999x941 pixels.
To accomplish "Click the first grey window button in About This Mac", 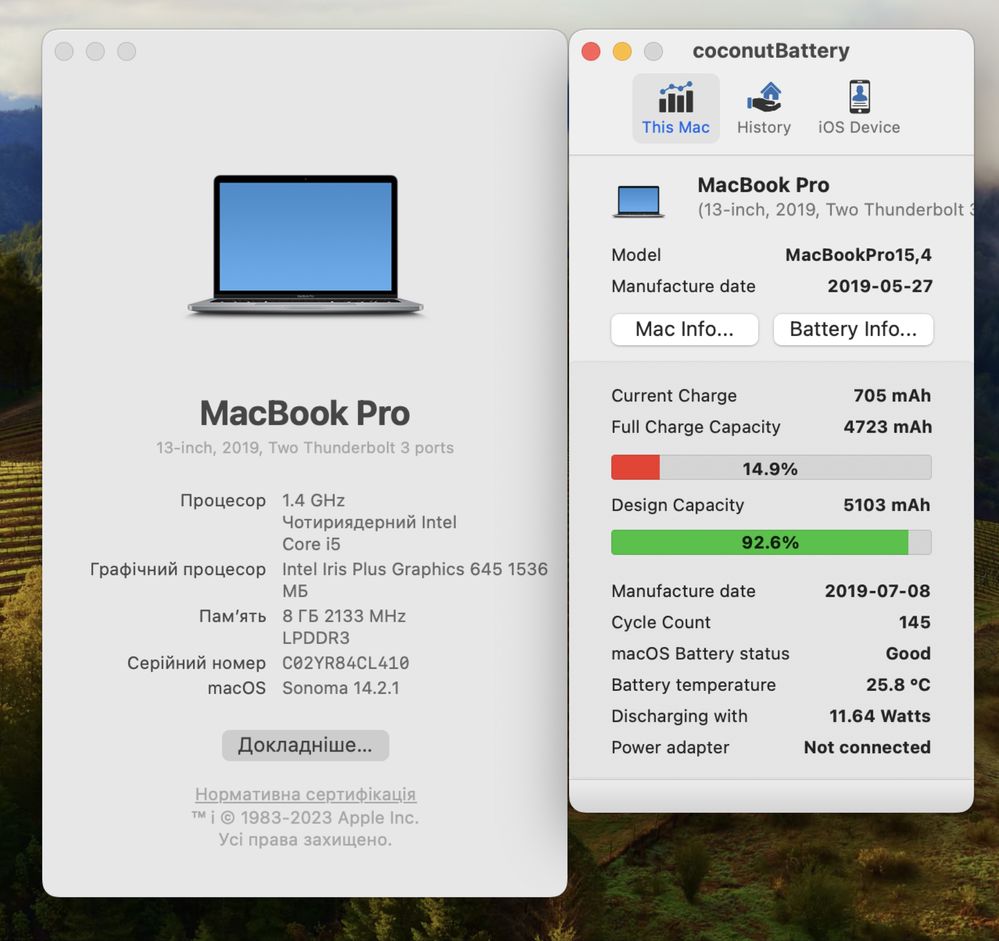I will click(x=64, y=51).
